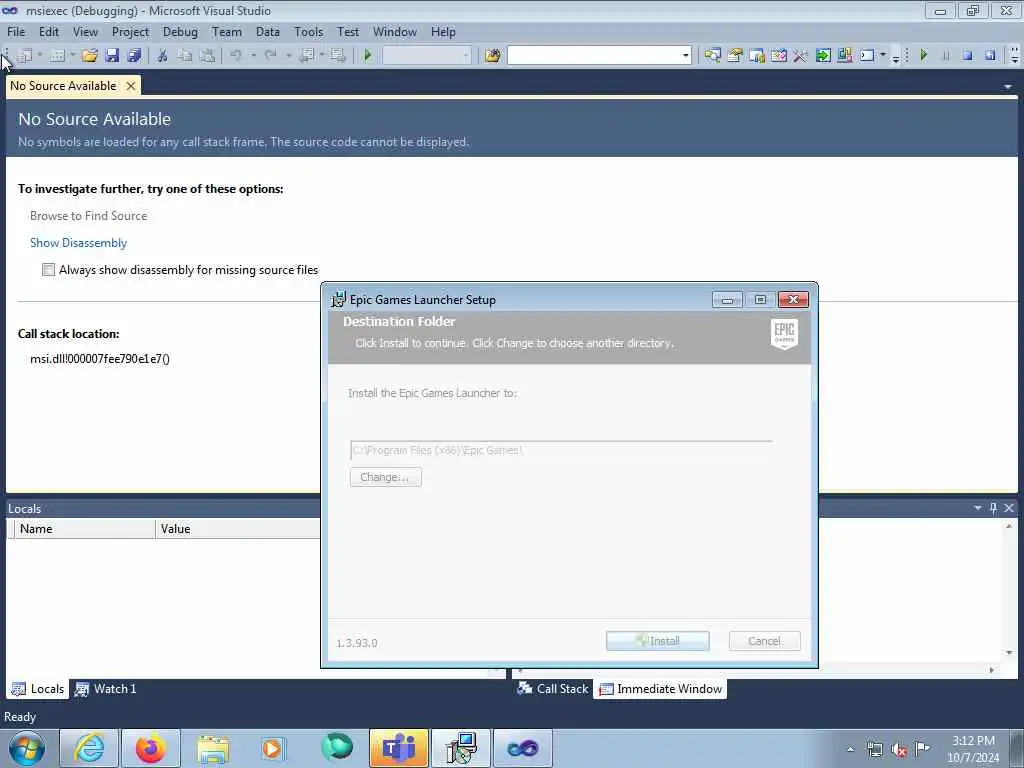Click the Extension Manager icon
The image size is (1024, 768).
[x=844, y=56]
